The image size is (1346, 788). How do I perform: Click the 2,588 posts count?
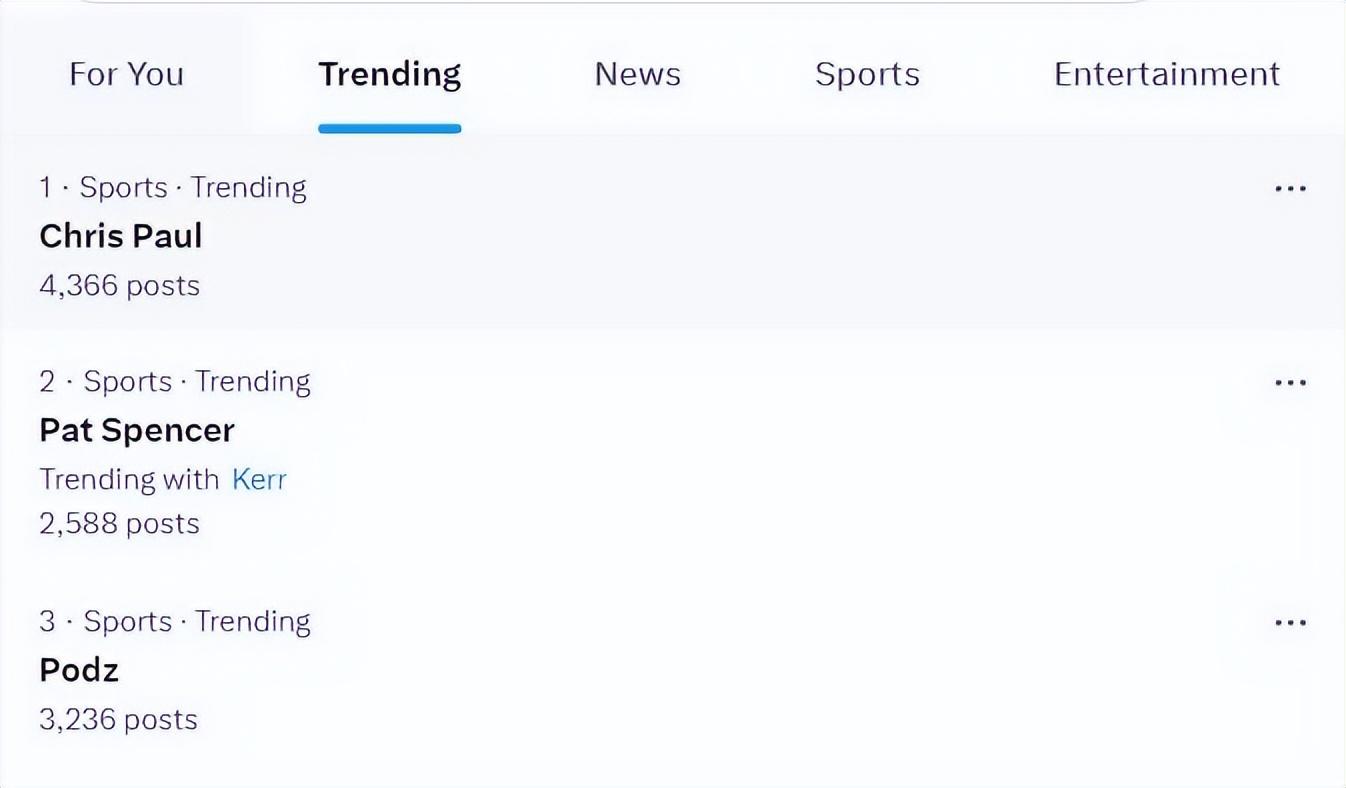tap(119, 524)
